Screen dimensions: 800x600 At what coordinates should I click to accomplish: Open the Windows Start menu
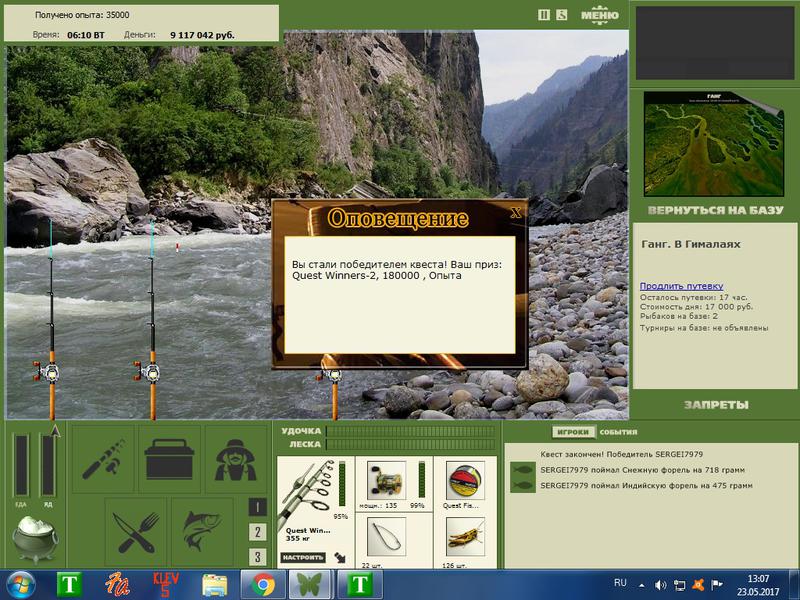(x=20, y=585)
